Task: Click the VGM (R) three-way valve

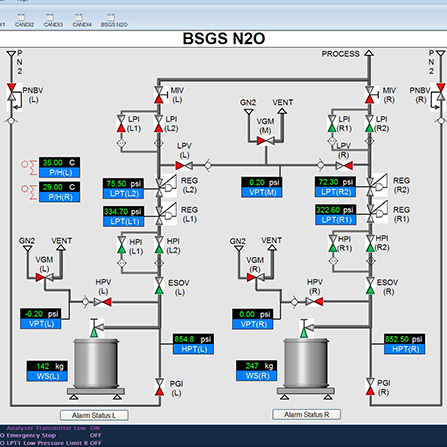Action: click(x=256, y=277)
